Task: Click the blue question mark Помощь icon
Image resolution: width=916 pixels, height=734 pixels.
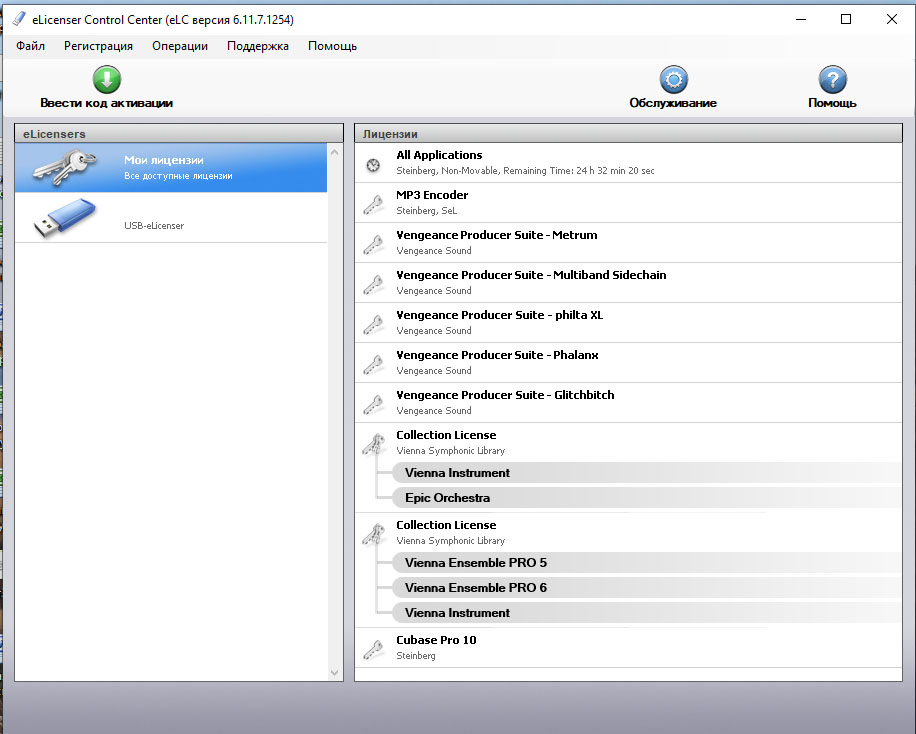Action: click(832, 79)
